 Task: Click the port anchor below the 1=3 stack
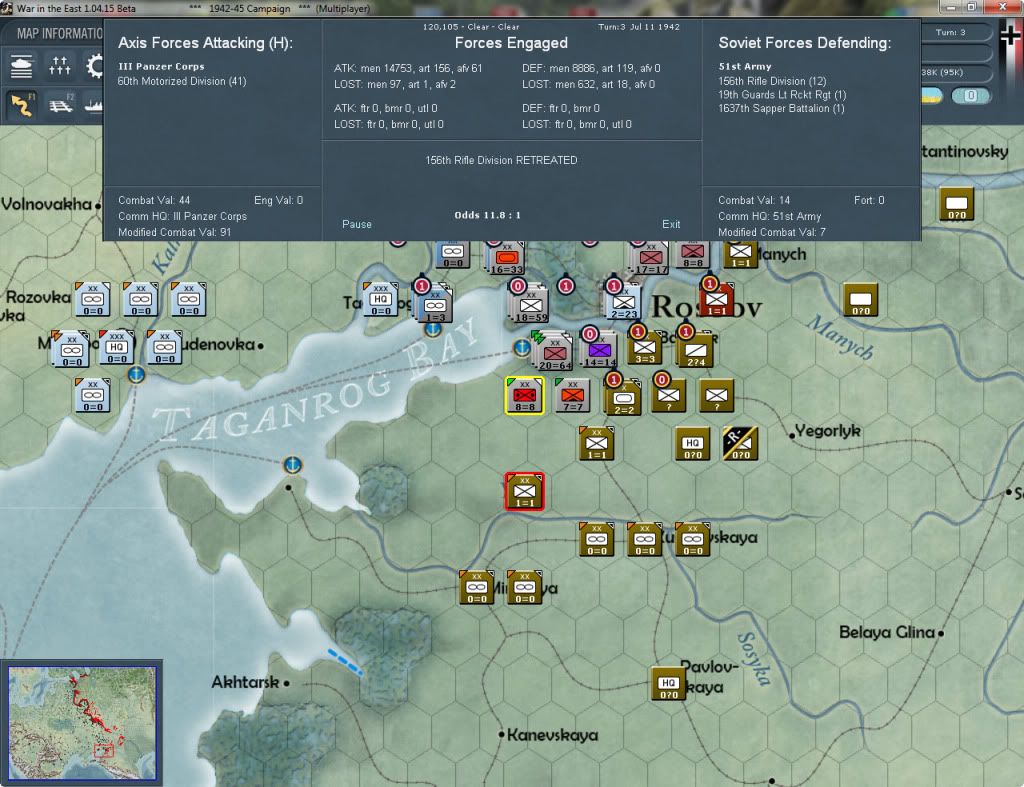click(x=432, y=329)
